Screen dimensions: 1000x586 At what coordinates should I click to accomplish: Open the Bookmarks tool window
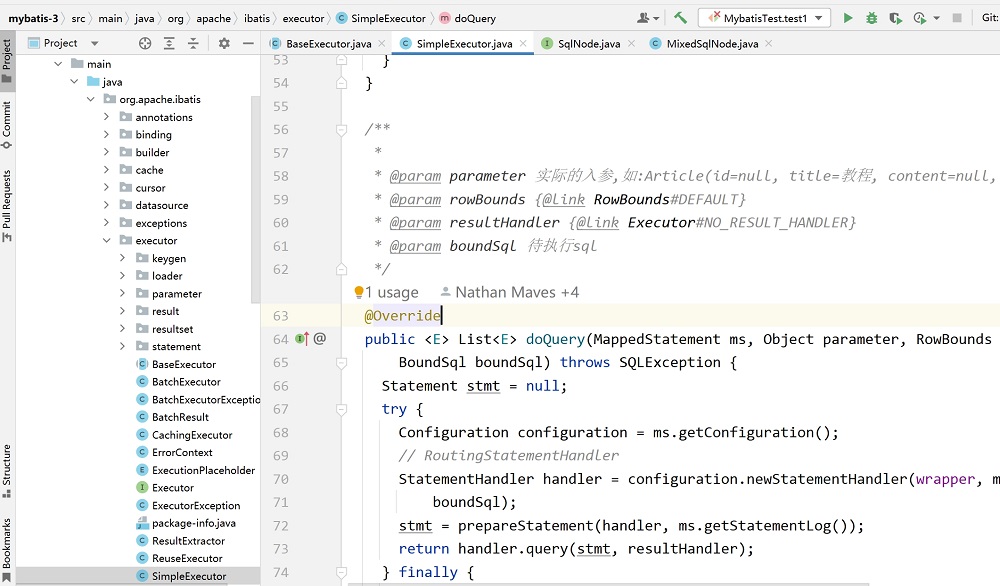click(x=7, y=550)
